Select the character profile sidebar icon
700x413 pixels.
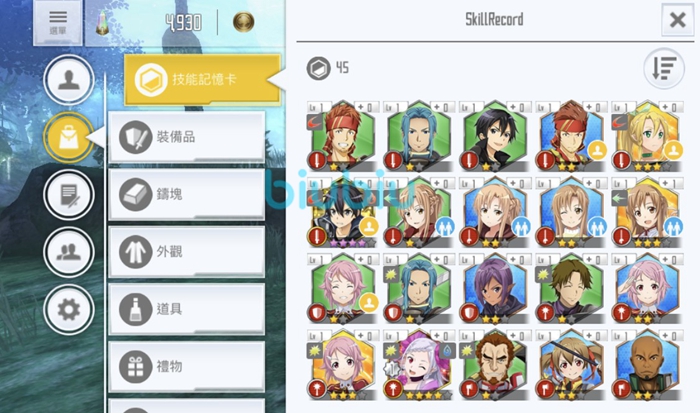coord(69,80)
